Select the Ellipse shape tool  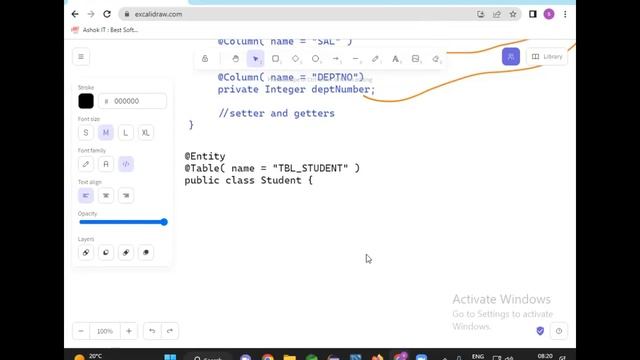tap(316, 59)
